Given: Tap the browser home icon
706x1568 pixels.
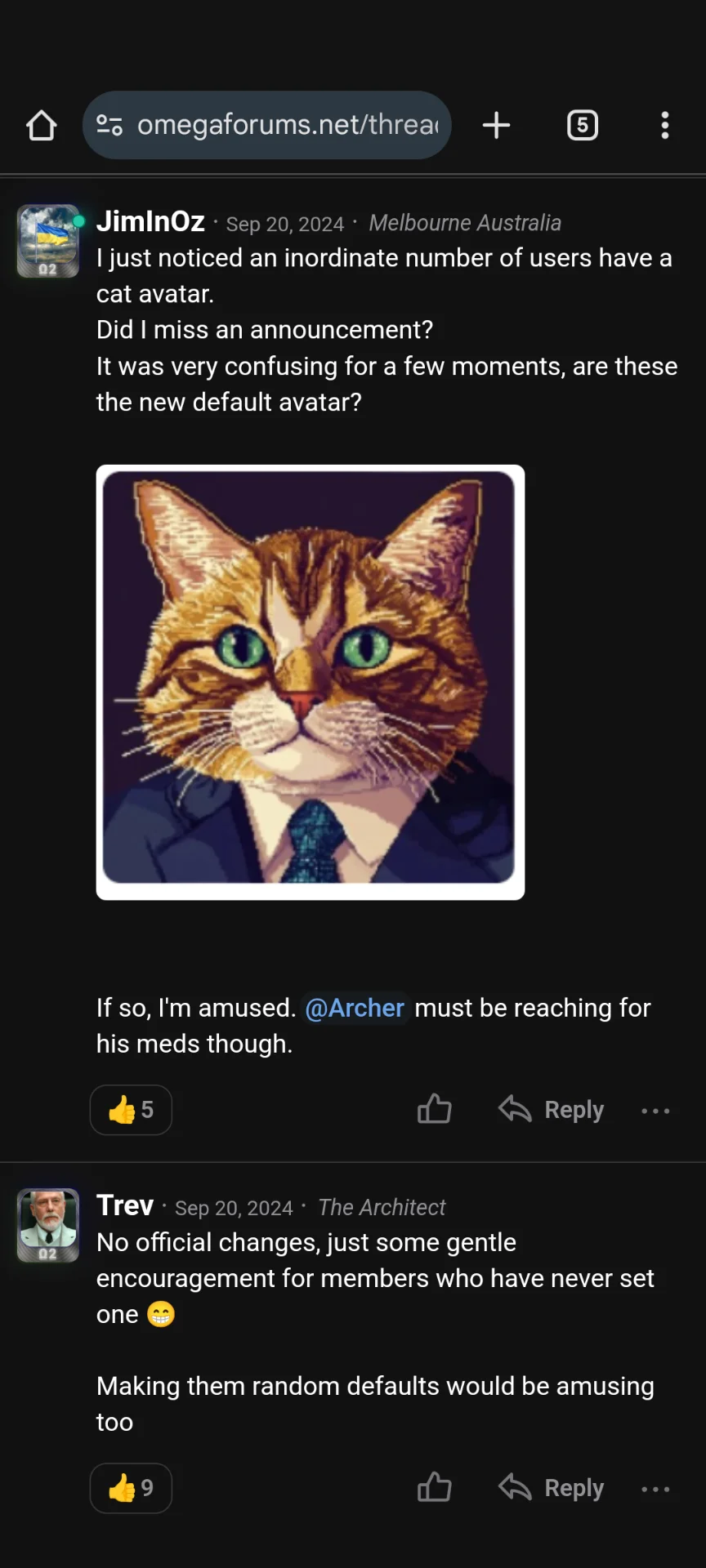Looking at the screenshot, I should pos(41,126).
